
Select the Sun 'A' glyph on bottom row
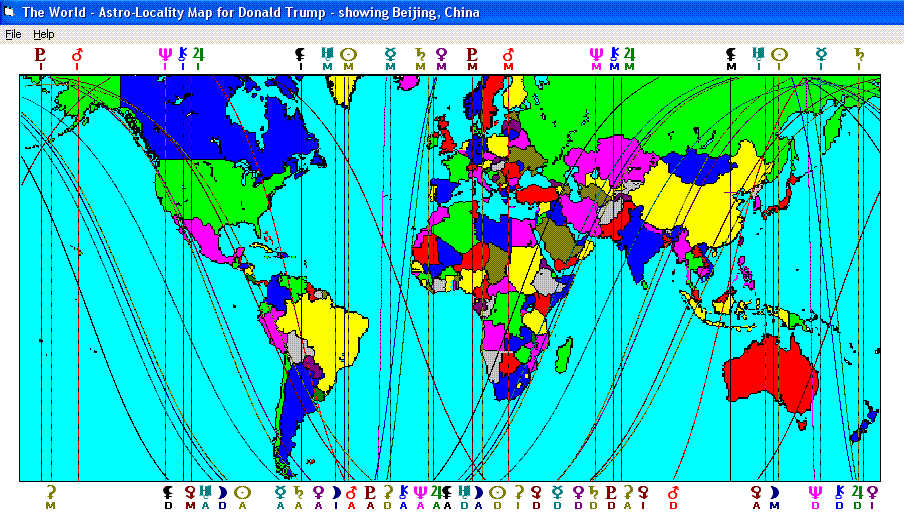(x=242, y=497)
